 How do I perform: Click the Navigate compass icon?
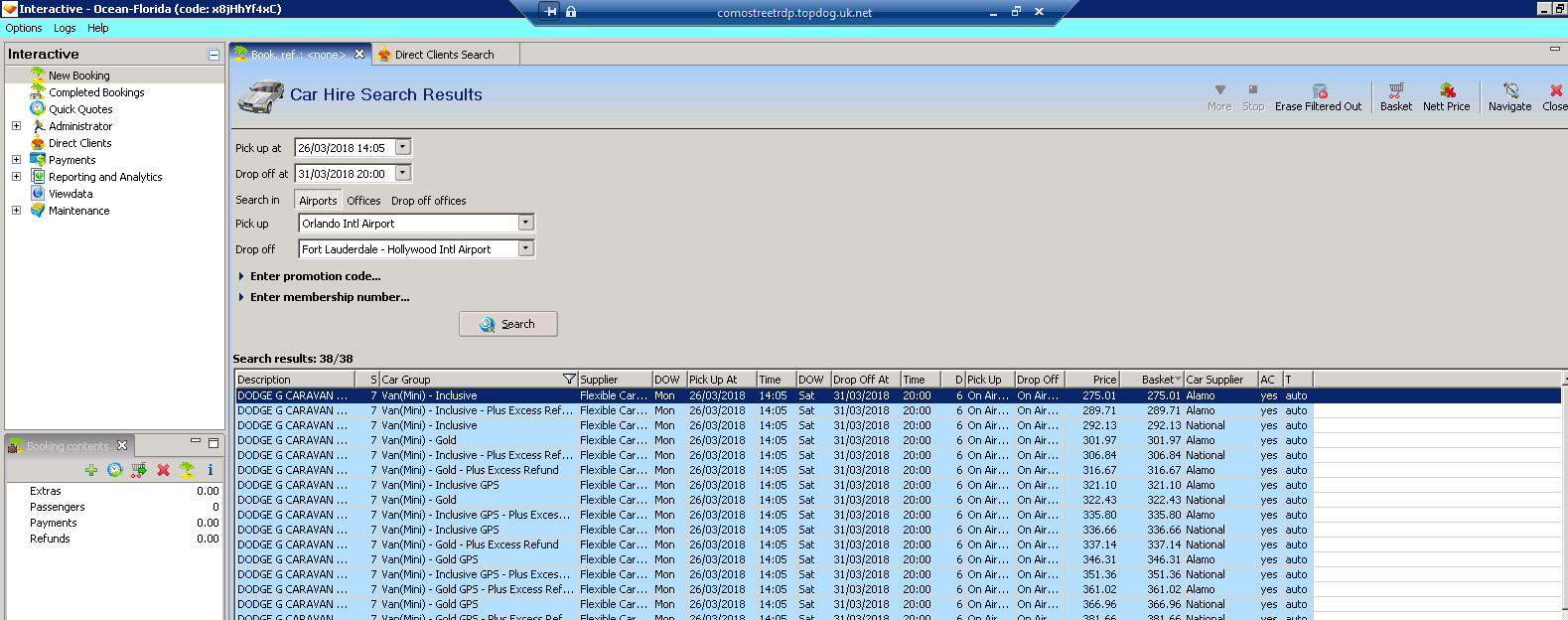click(x=1510, y=90)
